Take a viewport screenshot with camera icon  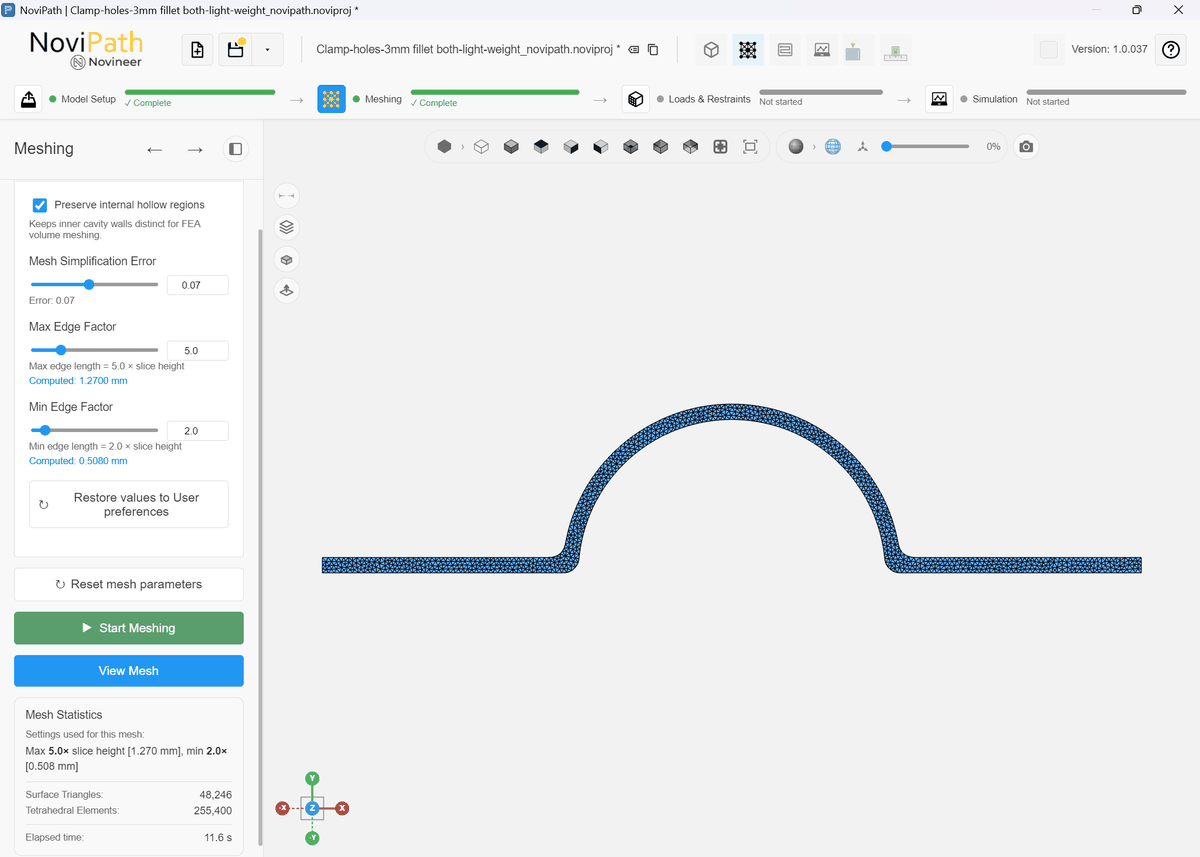tap(1026, 147)
